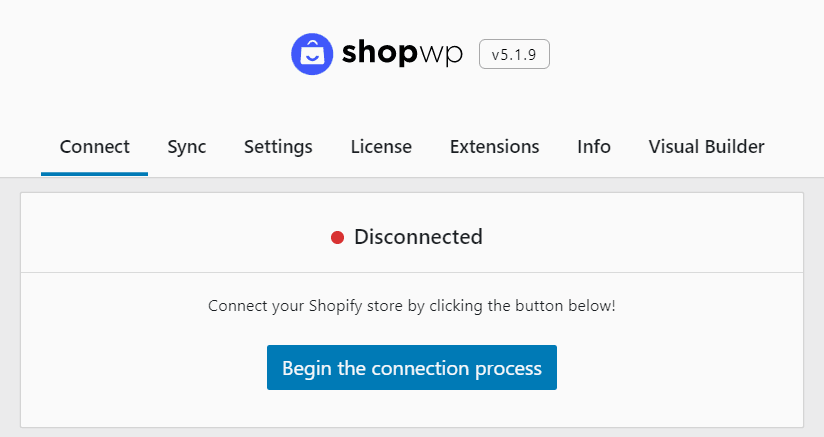
Task: Click the word Shopify in the instructions
Action: 335,306
